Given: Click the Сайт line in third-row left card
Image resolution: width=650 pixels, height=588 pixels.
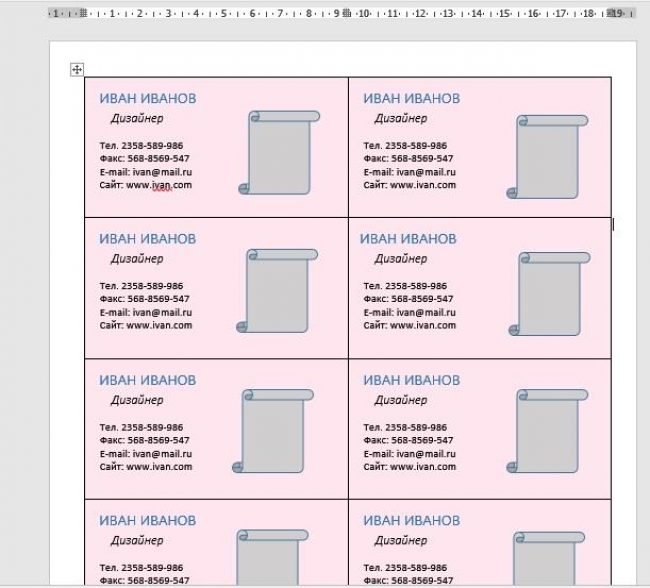Looking at the screenshot, I should tap(145, 467).
